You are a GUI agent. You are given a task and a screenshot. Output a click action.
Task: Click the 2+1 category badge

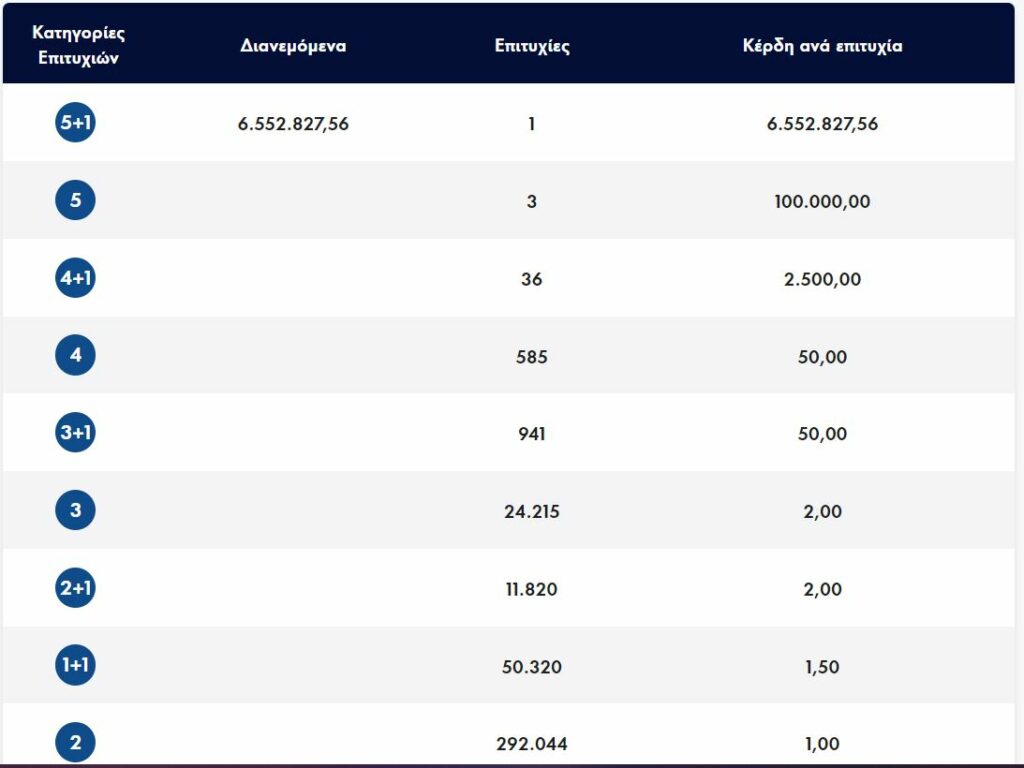(75, 588)
